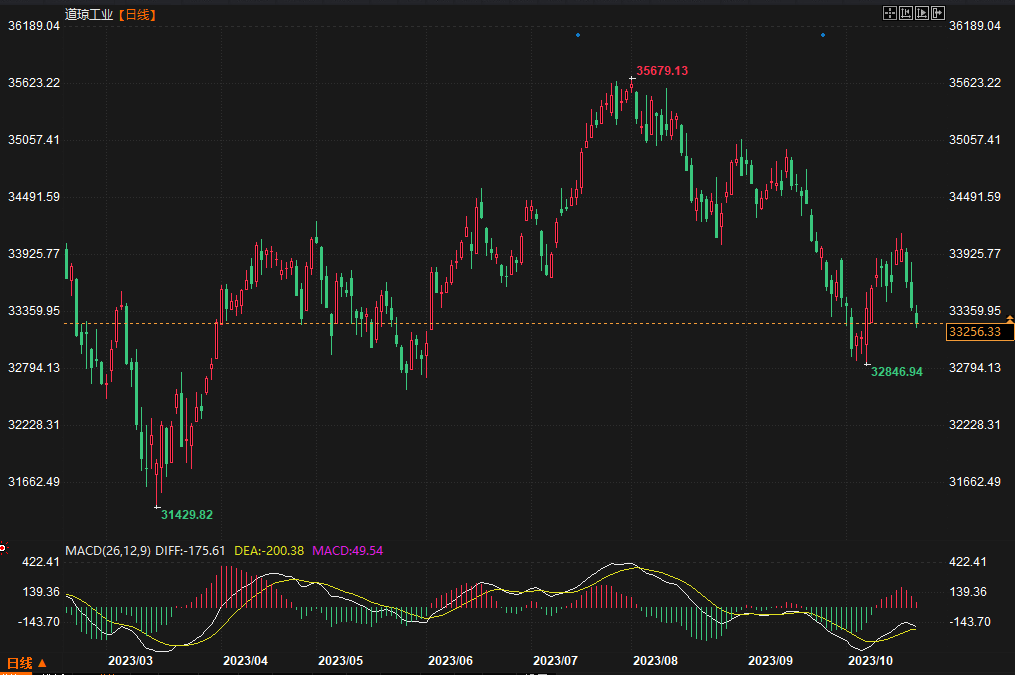Click the small red indicator icon left of MACD panel
This screenshot has width=1015, height=675.
[x=3, y=548]
